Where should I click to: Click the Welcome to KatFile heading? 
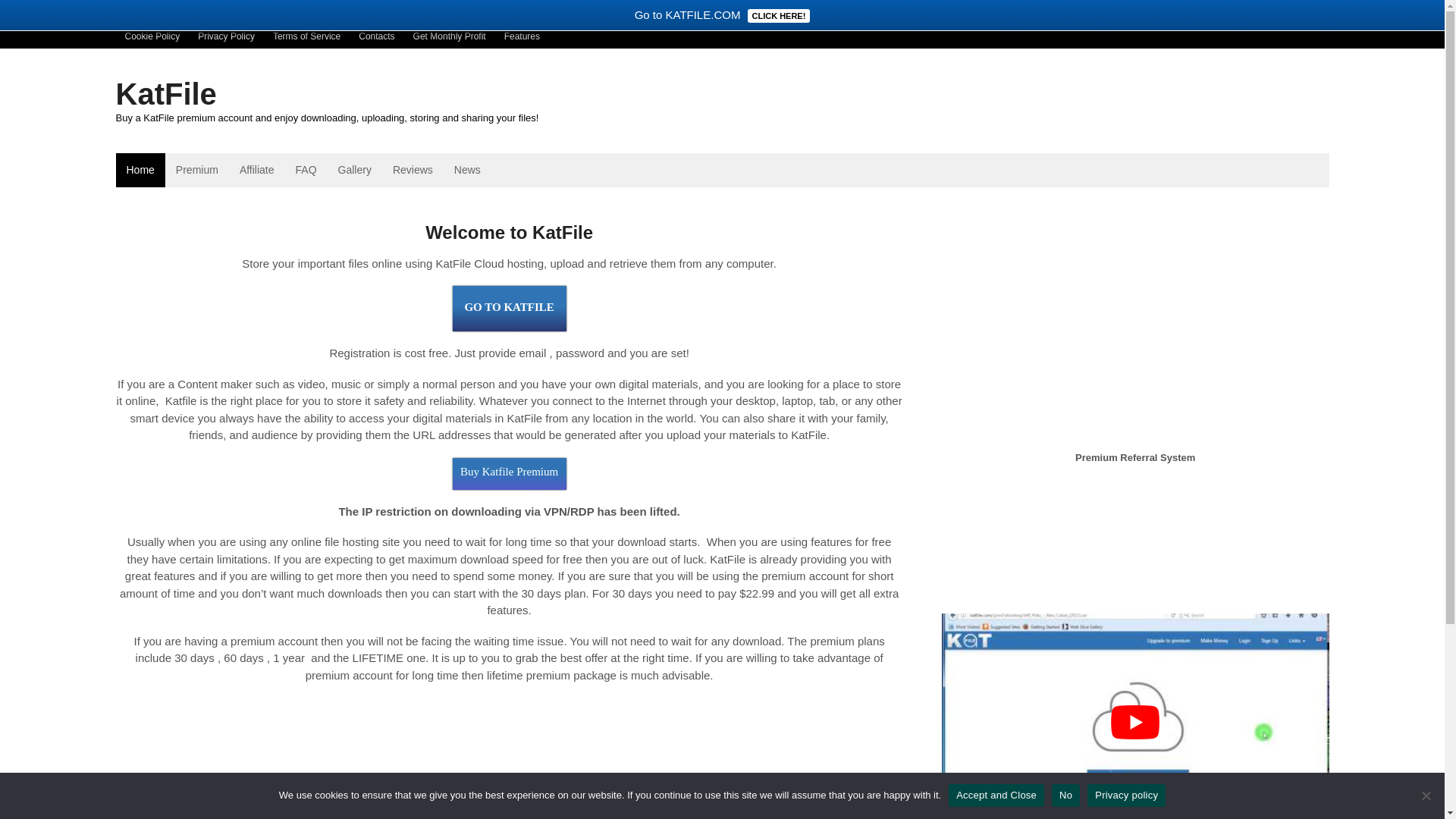point(509,233)
